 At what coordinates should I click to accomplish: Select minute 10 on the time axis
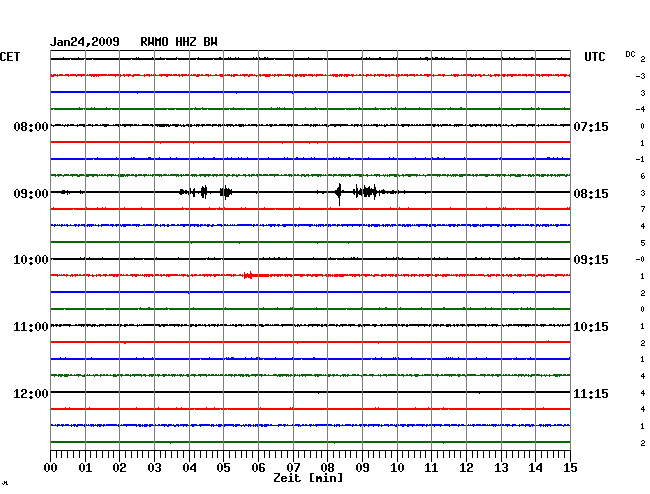pyautogui.click(x=397, y=468)
